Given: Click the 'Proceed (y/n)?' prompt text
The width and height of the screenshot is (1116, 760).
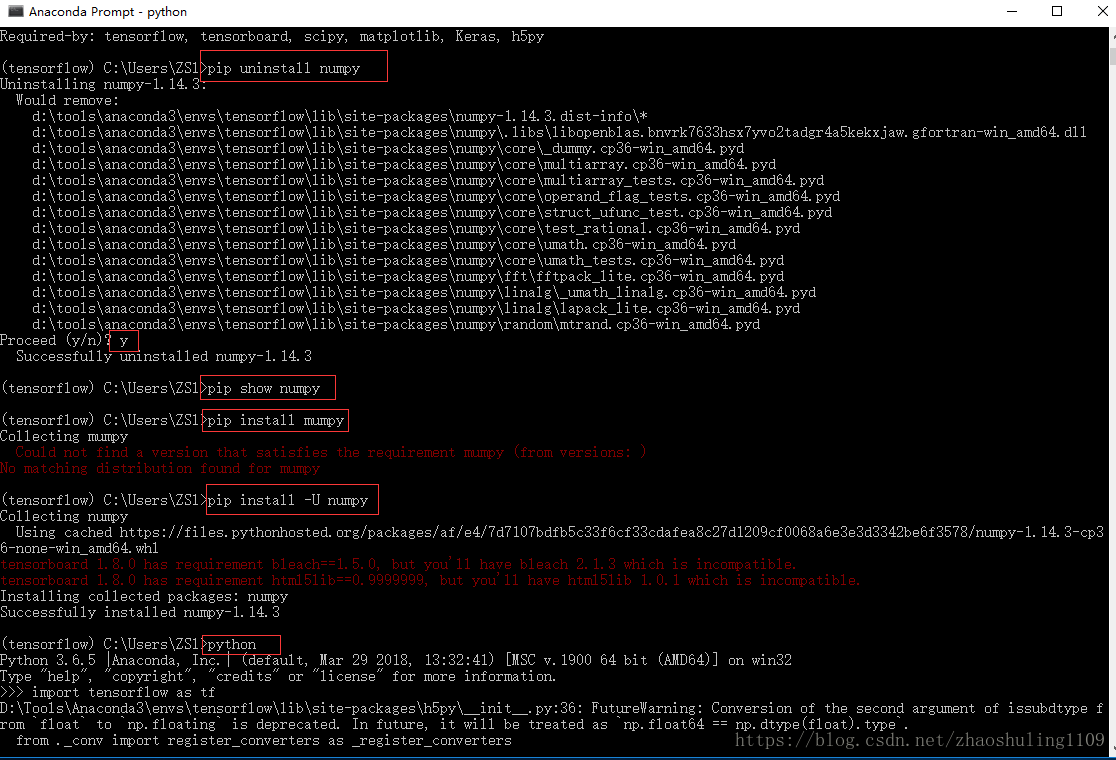Looking at the screenshot, I should (56, 341).
